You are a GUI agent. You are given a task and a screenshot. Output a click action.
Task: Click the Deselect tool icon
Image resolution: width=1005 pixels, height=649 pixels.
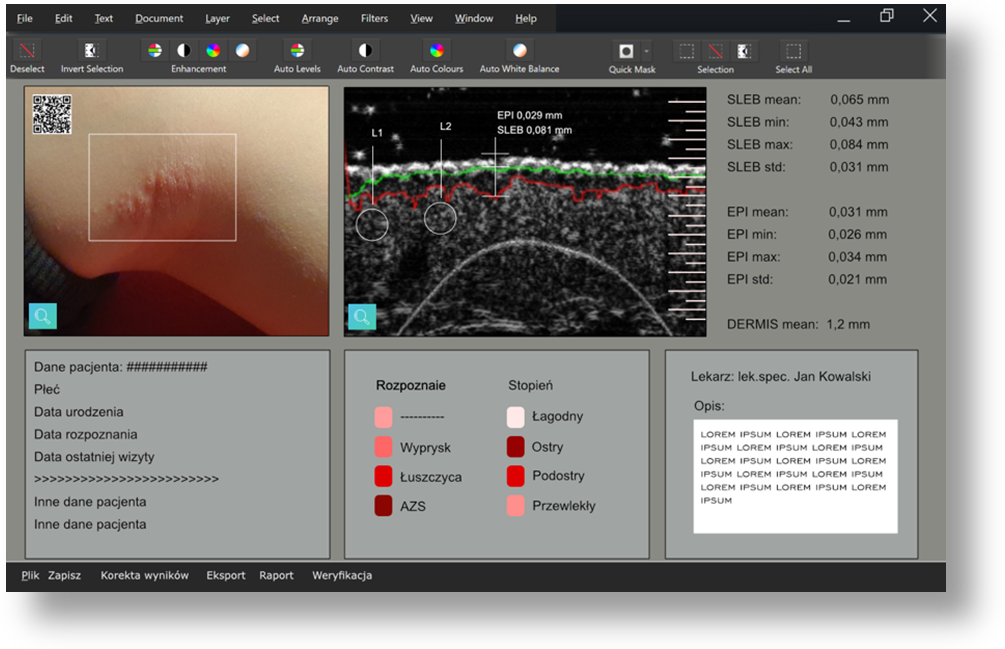tap(27, 51)
